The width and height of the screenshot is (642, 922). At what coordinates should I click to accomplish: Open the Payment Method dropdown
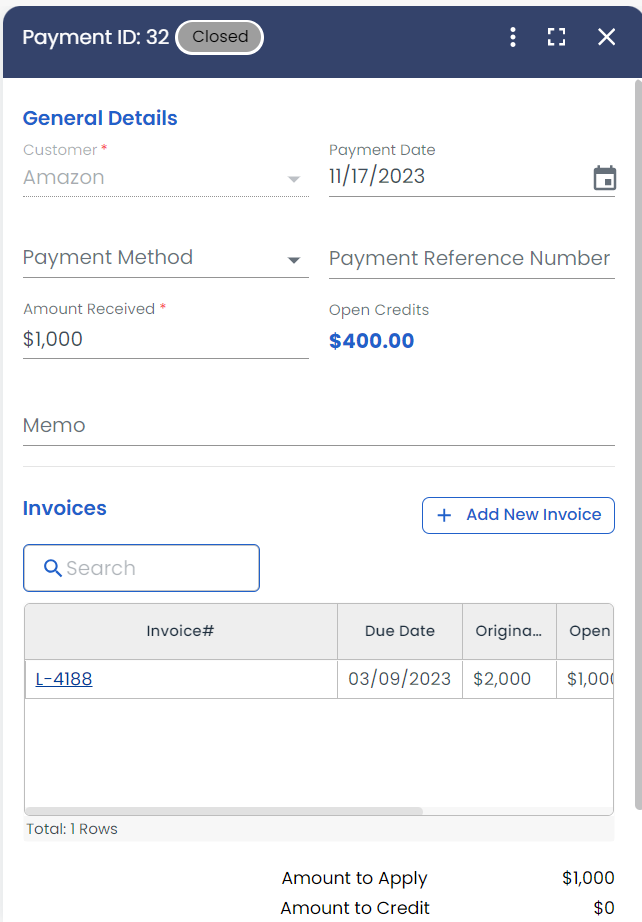(x=294, y=258)
